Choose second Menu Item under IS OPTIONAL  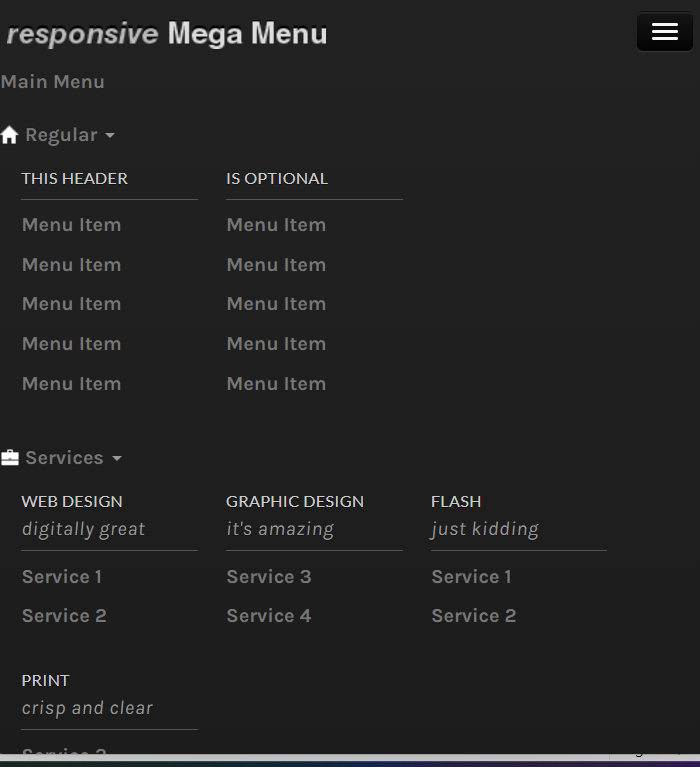point(276,265)
